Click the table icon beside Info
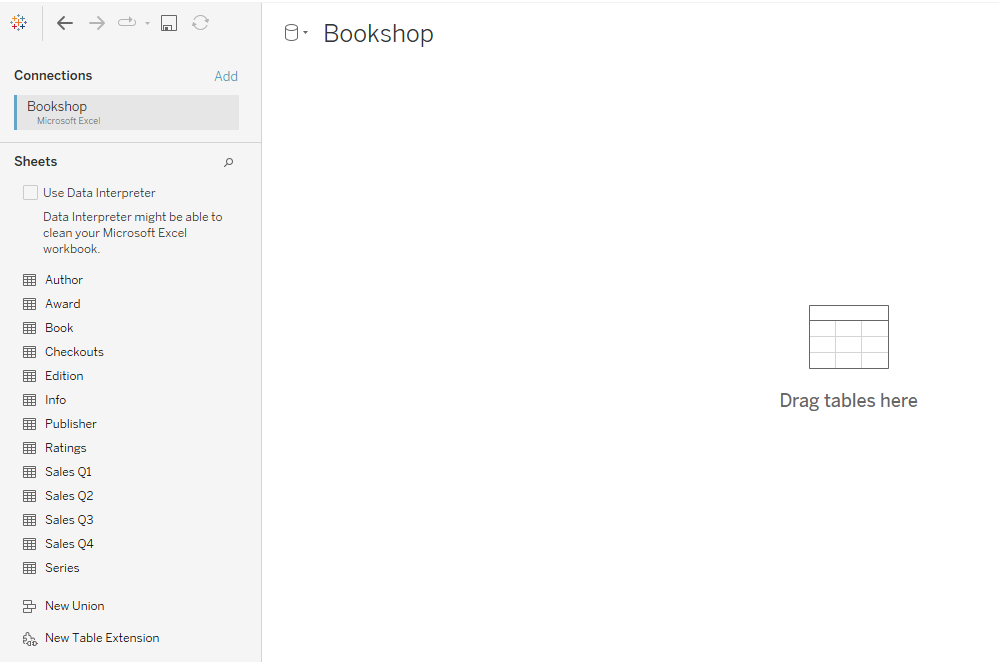The image size is (999, 662). click(x=29, y=400)
